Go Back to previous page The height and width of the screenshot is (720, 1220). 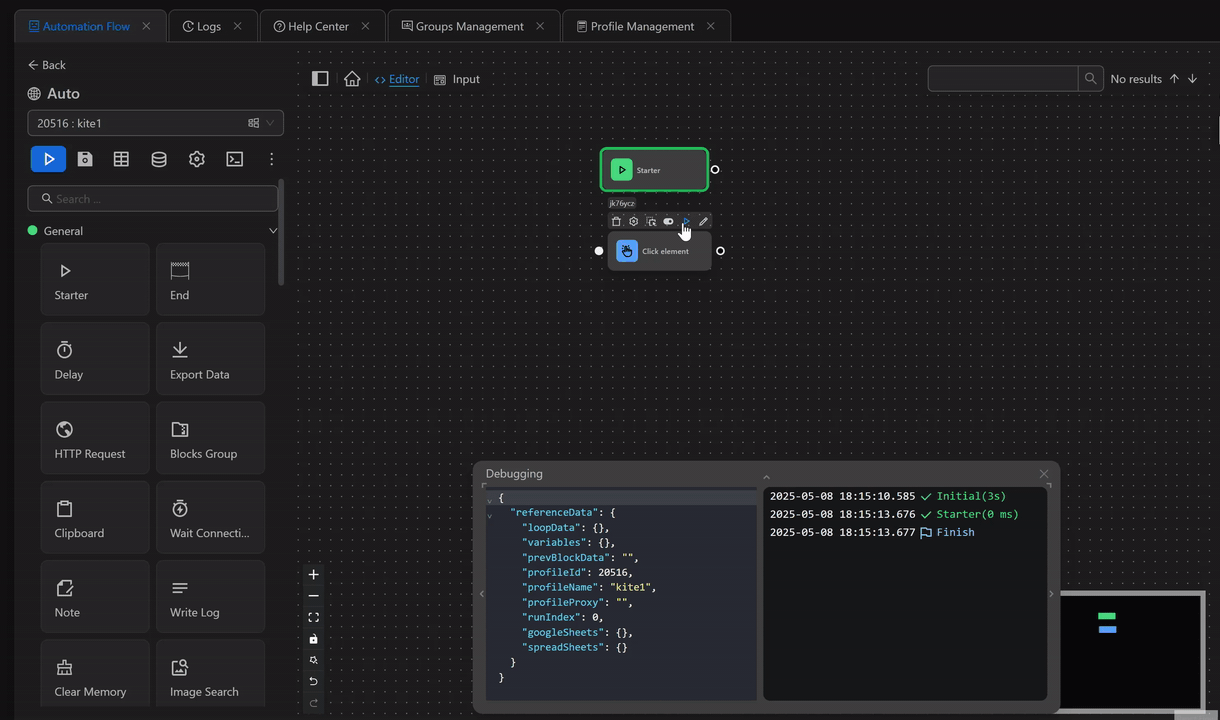(47, 65)
